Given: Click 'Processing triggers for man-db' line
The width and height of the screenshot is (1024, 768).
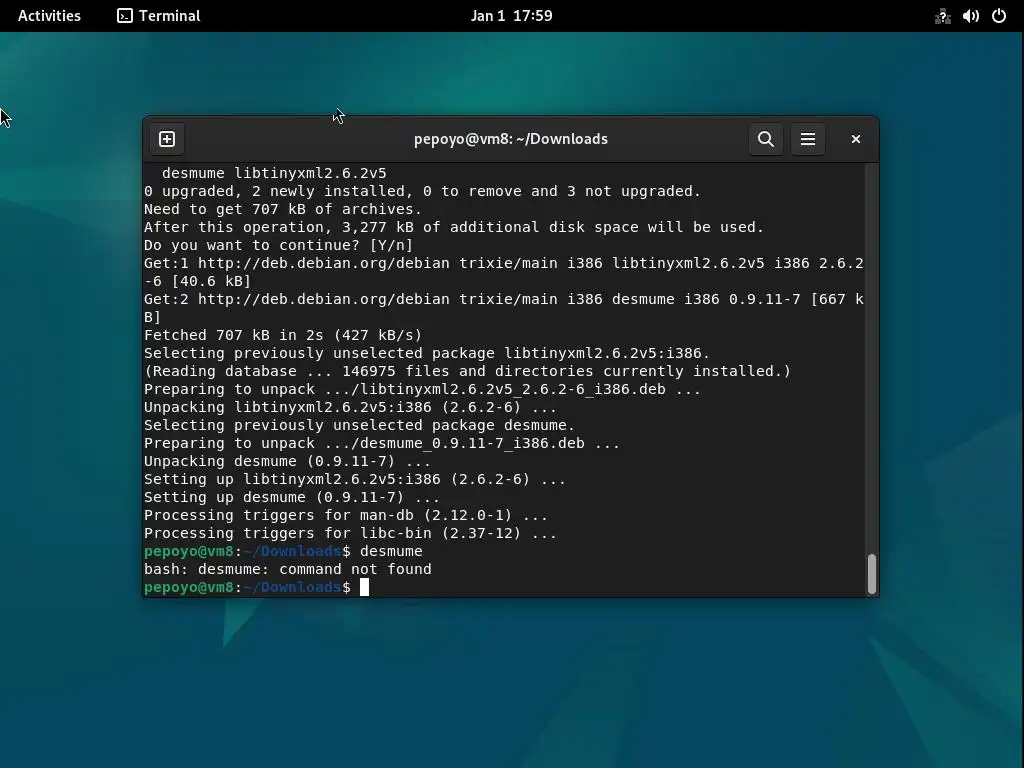Looking at the screenshot, I should [x=346, y=515].
